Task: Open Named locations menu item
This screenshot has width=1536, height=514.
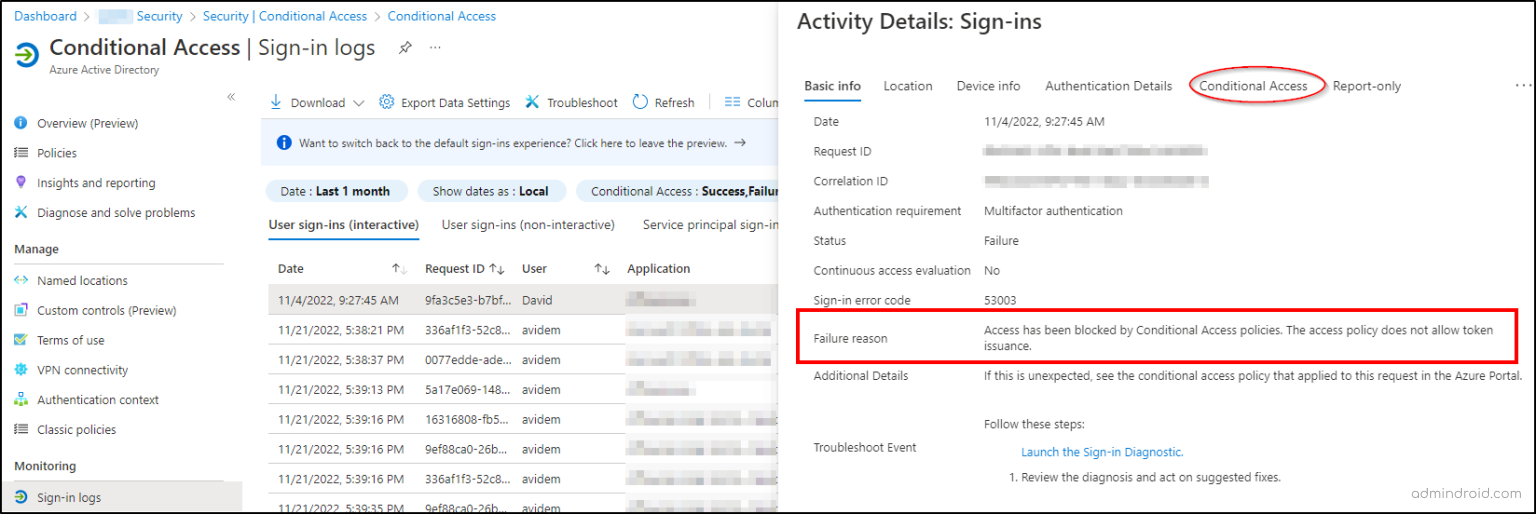Action: (83, 281)
